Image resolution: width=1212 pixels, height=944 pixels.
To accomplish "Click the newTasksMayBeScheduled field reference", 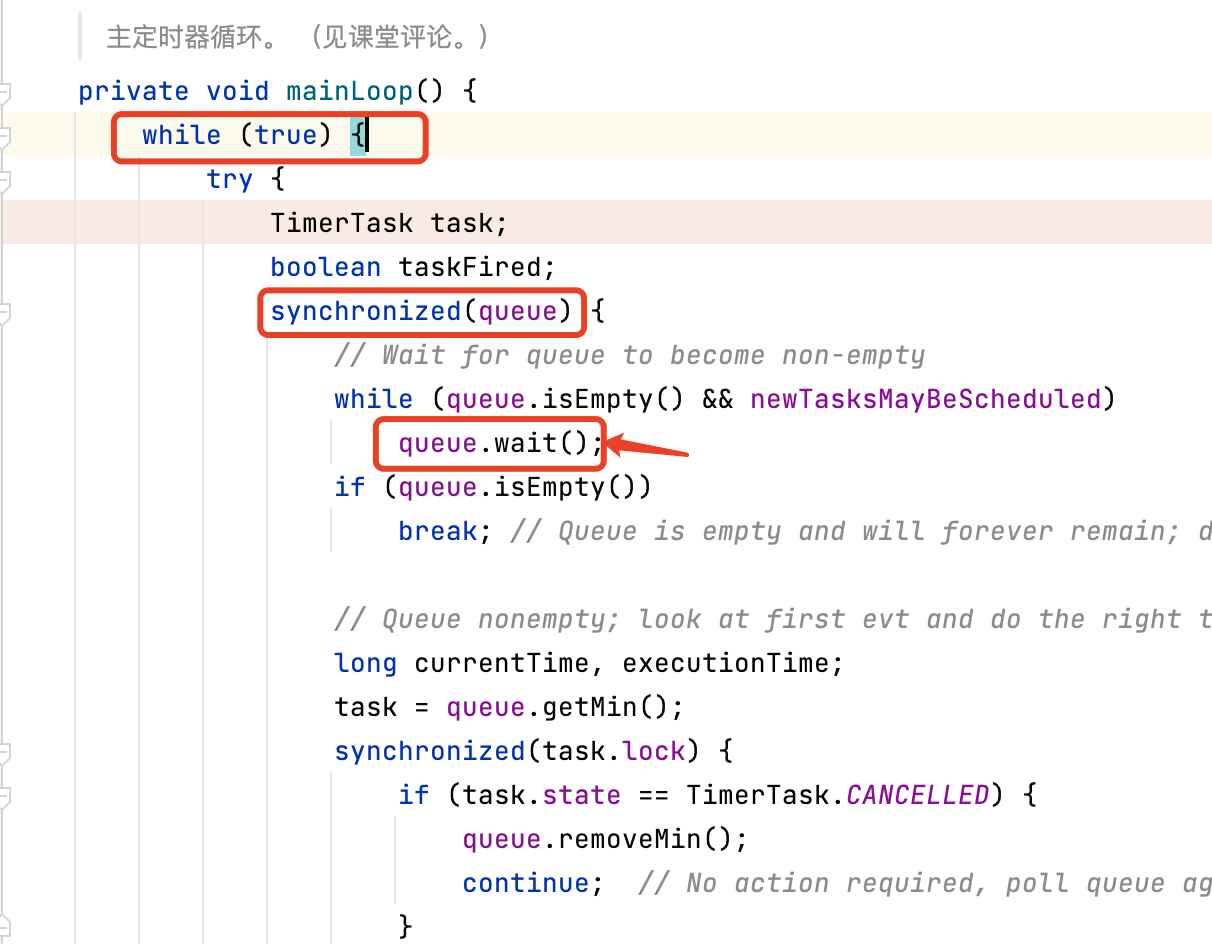I will tap(924, 399).
